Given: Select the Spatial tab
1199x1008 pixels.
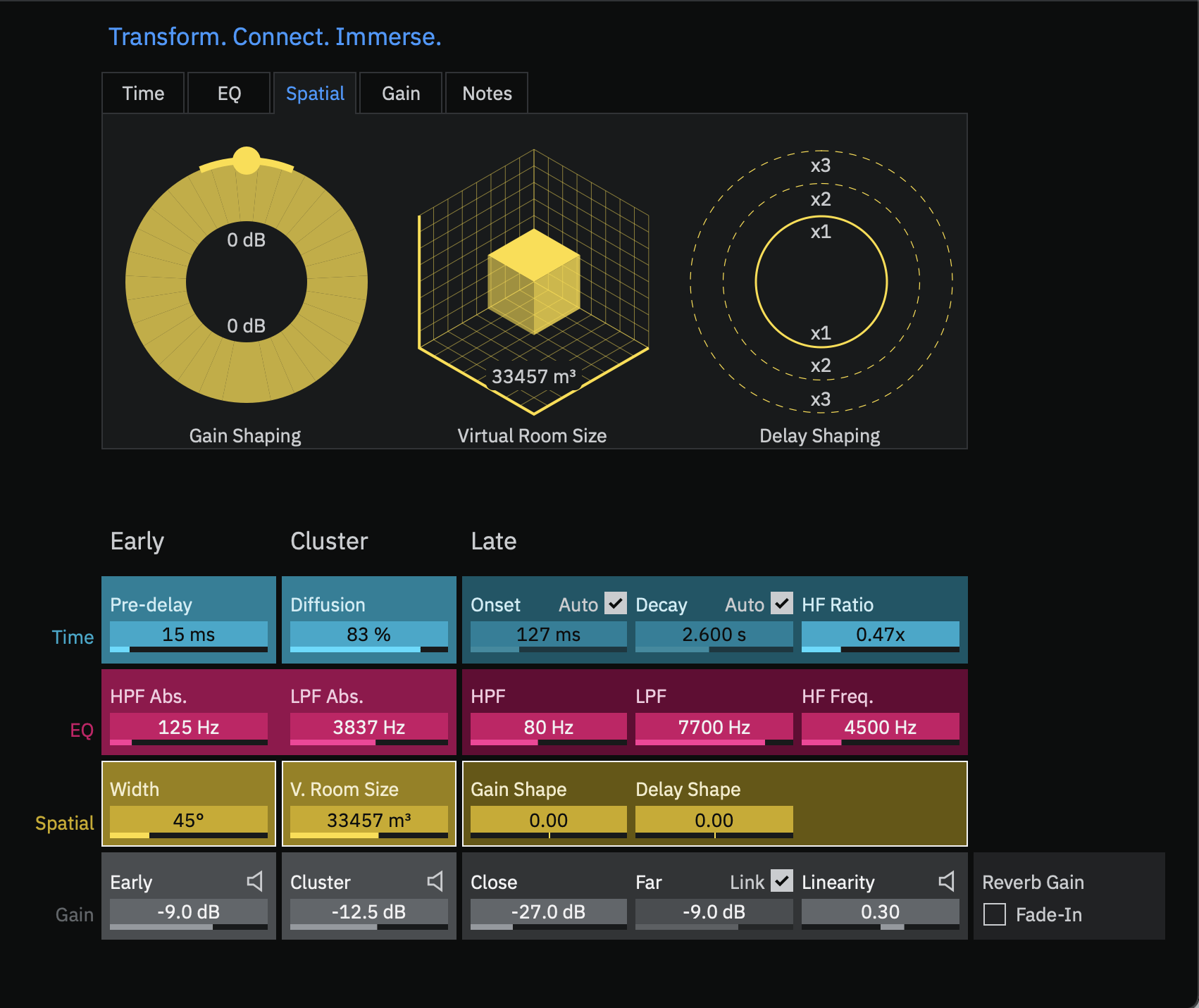Looking at the screenshot, I should [315, 93].
